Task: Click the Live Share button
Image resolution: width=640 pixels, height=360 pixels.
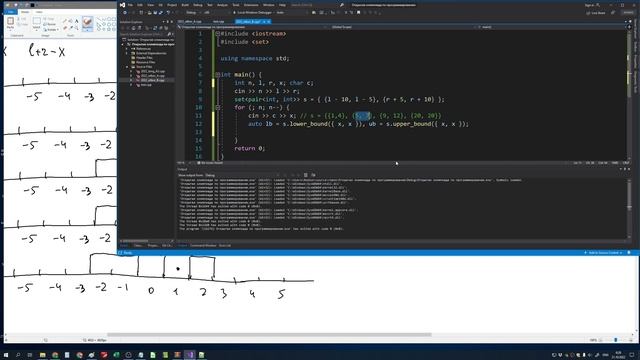Action: tap(596, 13)
